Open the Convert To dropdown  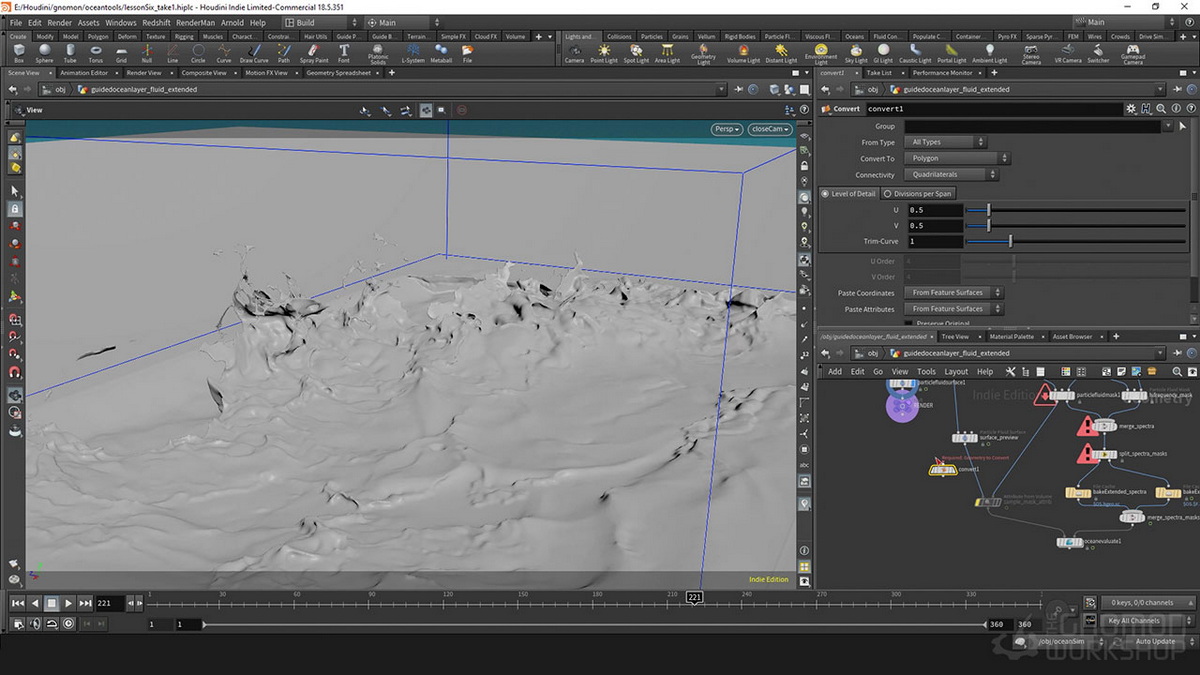pos(957,158)
